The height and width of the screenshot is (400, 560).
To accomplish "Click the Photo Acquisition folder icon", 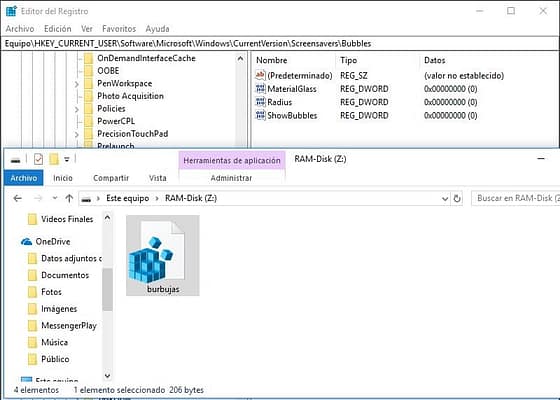I will point(89,96).
